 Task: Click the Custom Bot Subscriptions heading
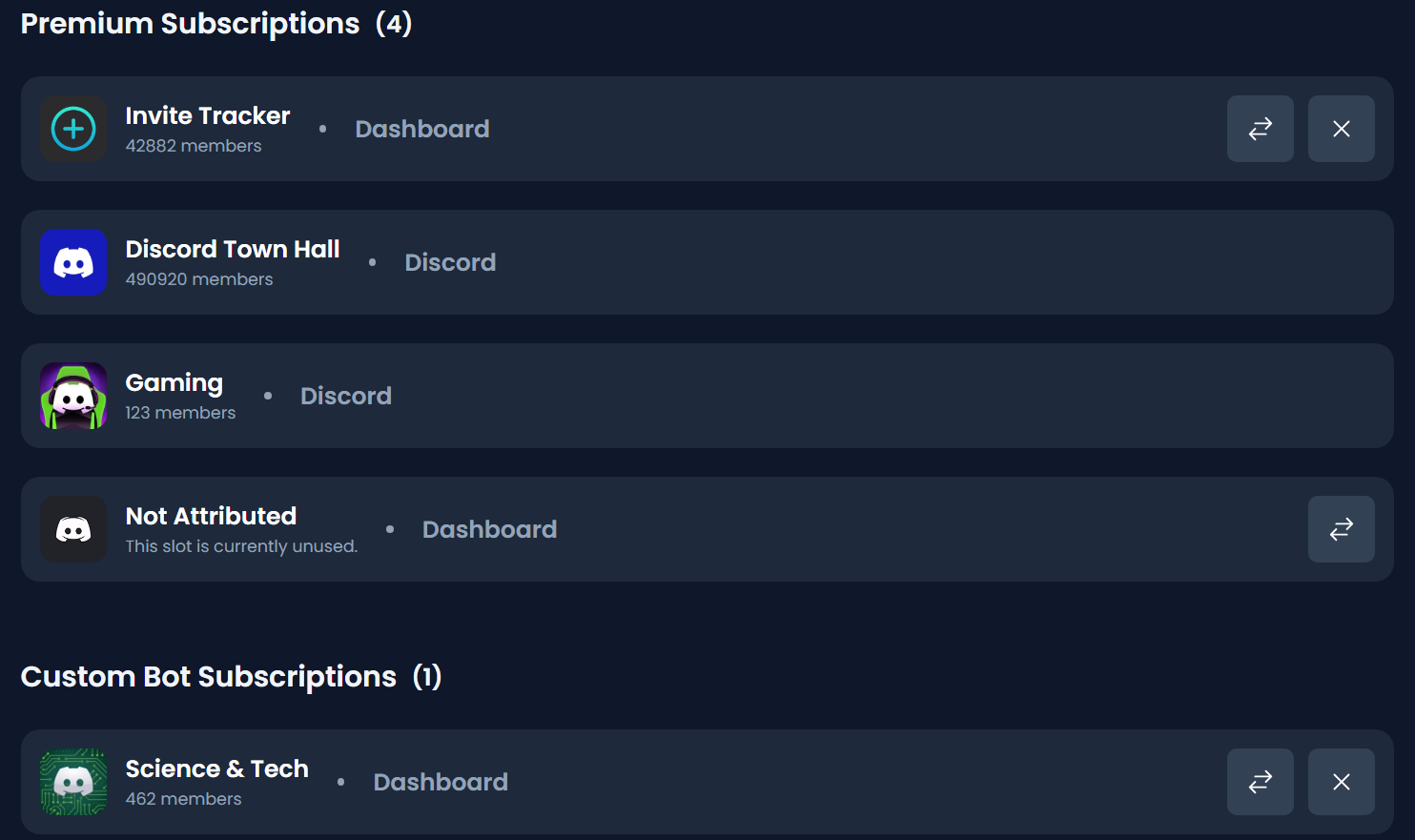coord(209,677)
